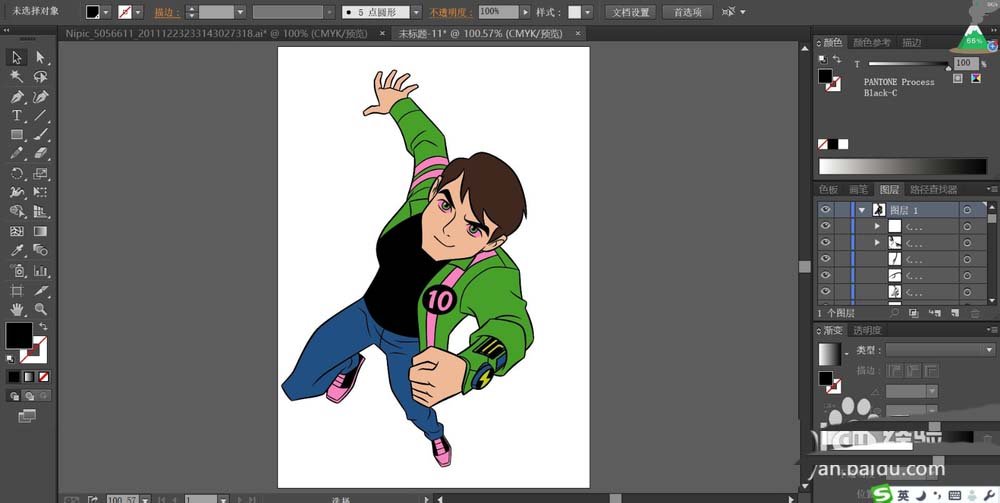Select the Direct Selection (white arrow) tool
The image size is (1000, 503).
(x=40, y=57)
